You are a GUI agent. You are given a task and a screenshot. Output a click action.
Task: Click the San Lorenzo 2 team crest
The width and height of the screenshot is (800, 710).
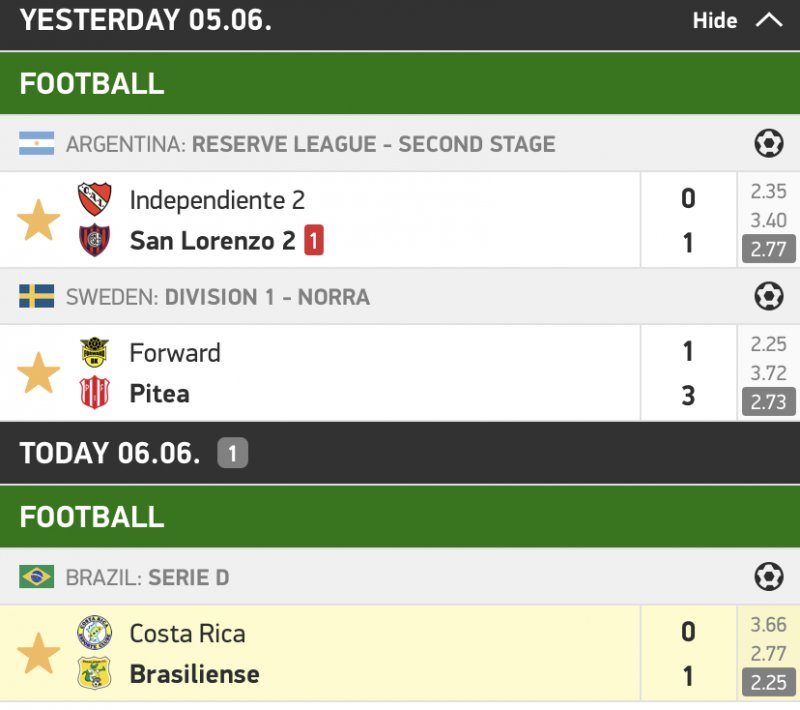pos(95,241)
